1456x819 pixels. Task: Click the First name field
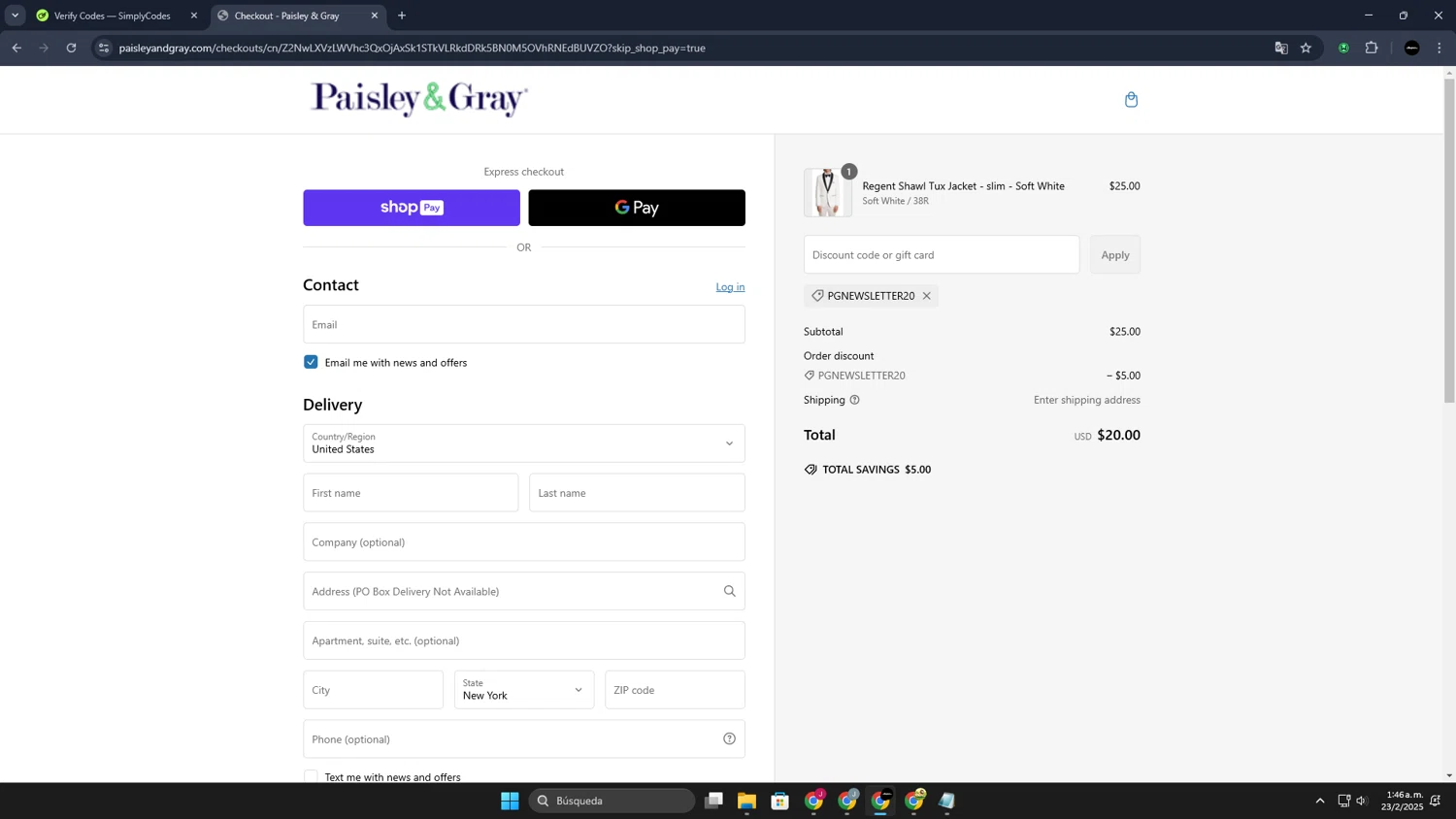(x=411, y=493)
